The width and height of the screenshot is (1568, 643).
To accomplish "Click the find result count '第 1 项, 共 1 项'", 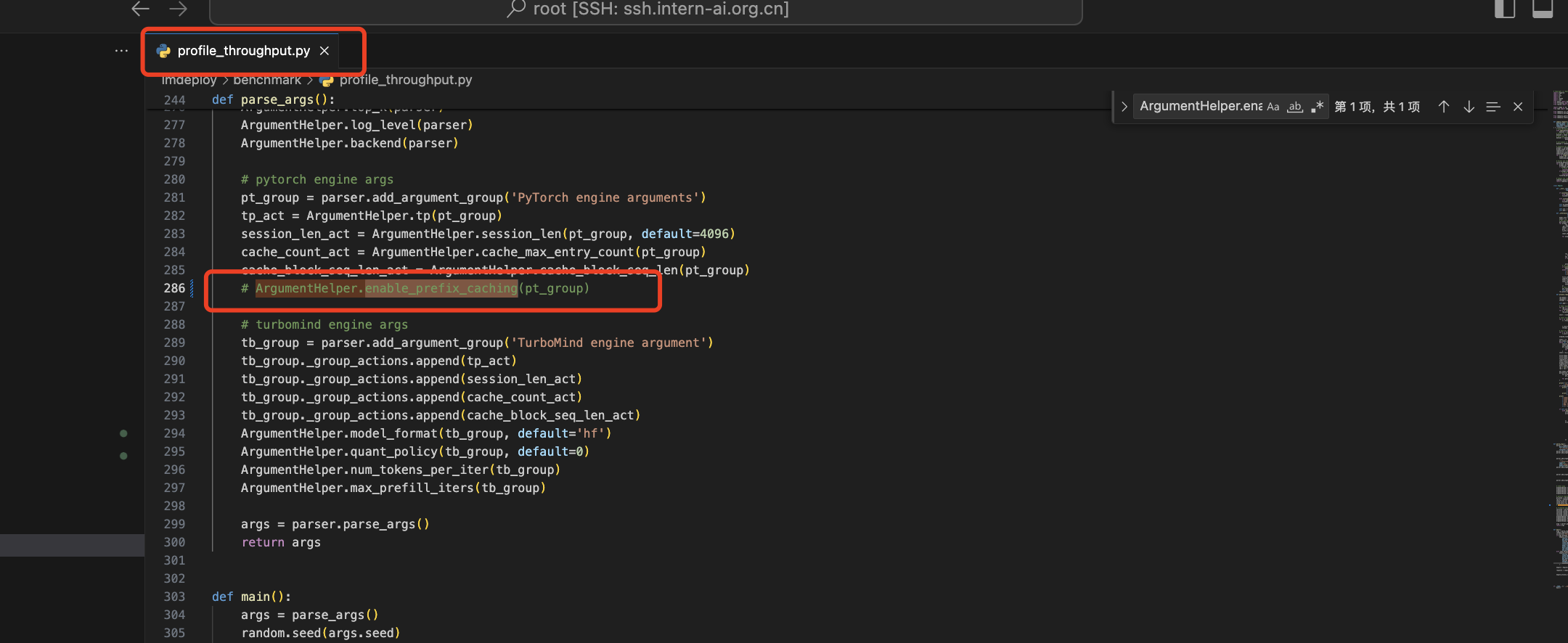I will [1377, 107].
